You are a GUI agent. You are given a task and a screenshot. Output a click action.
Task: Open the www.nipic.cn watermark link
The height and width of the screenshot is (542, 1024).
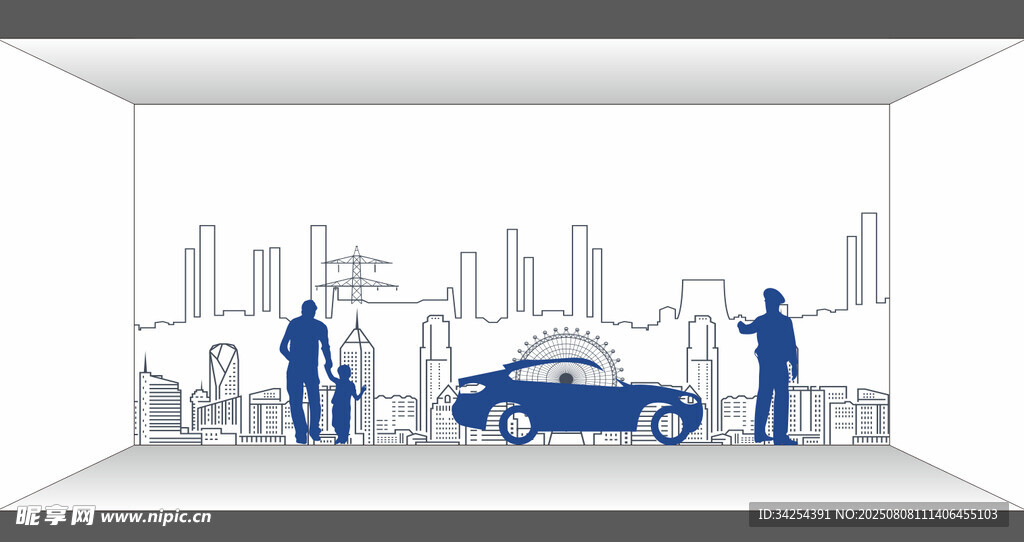click(x=156, y=517)
